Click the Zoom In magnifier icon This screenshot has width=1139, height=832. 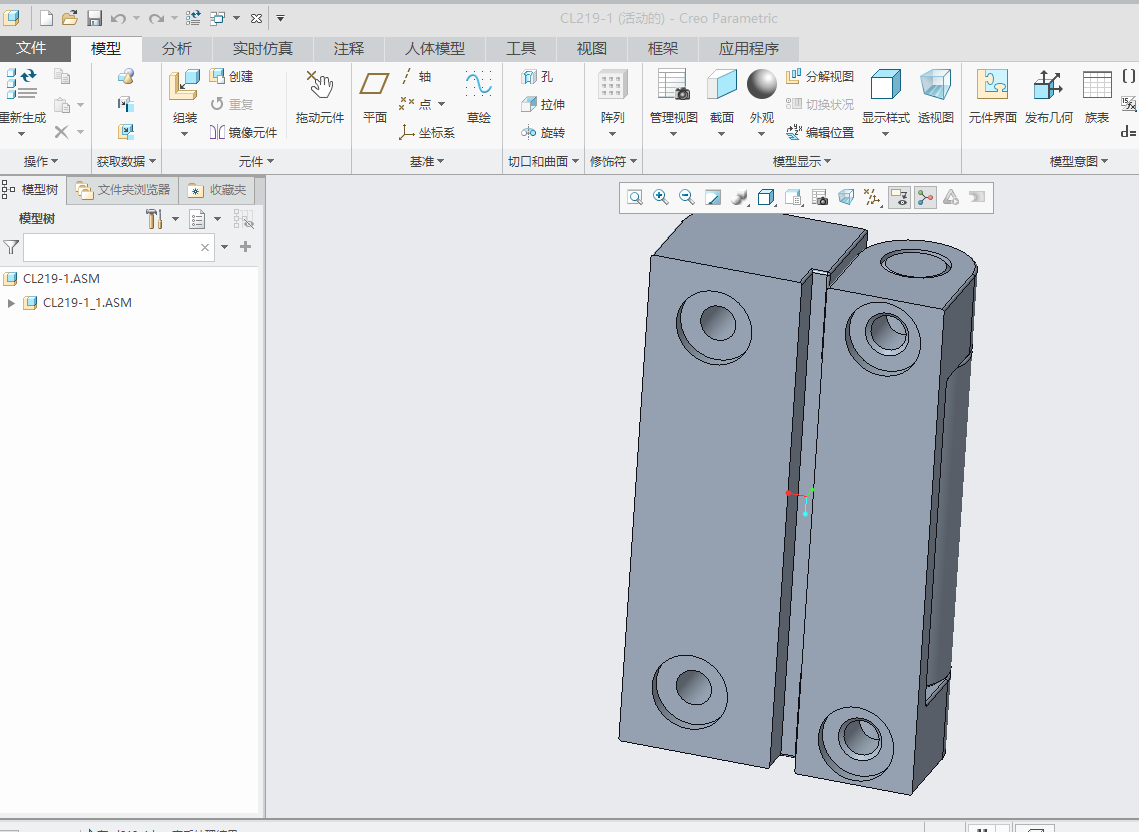click(x=661, y=198)
